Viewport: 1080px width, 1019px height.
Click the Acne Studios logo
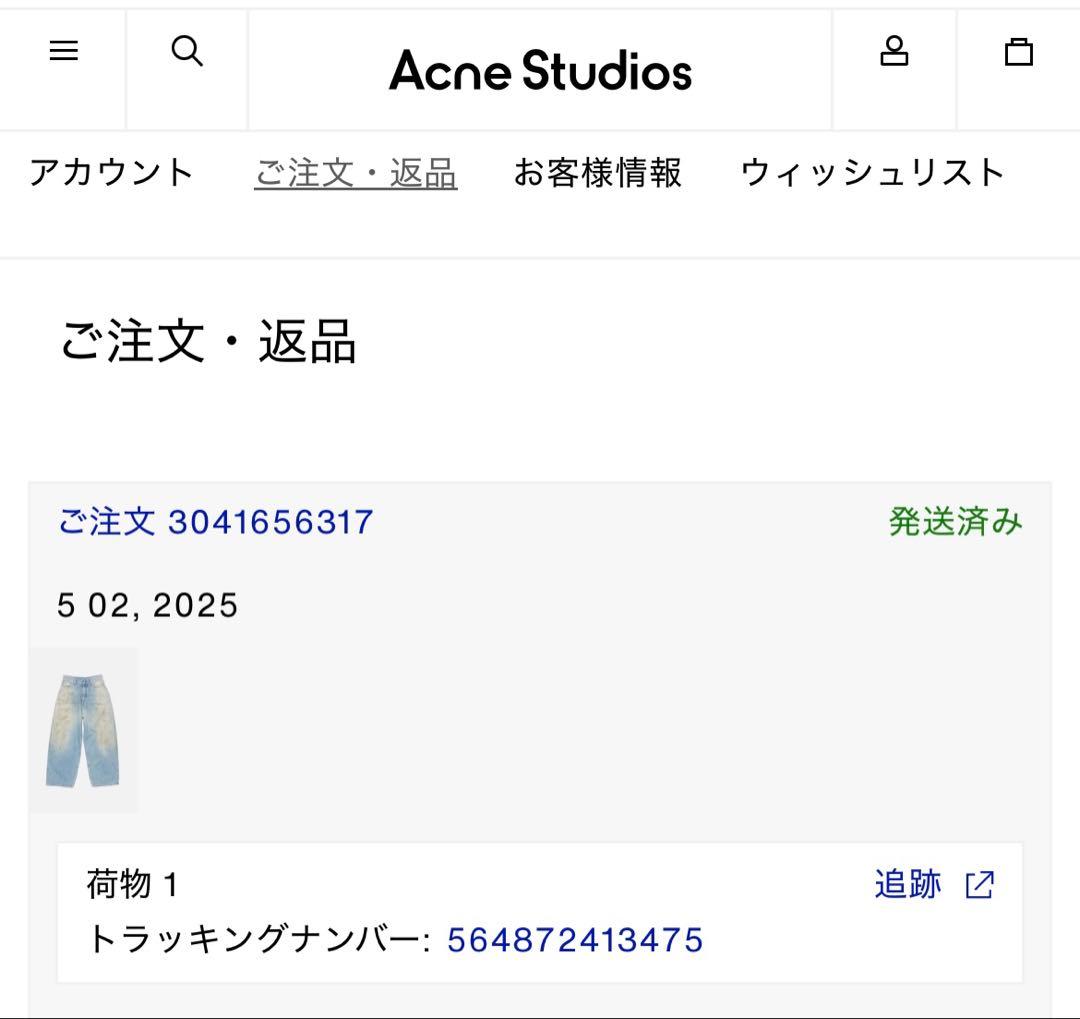click(x=540, y=70)
